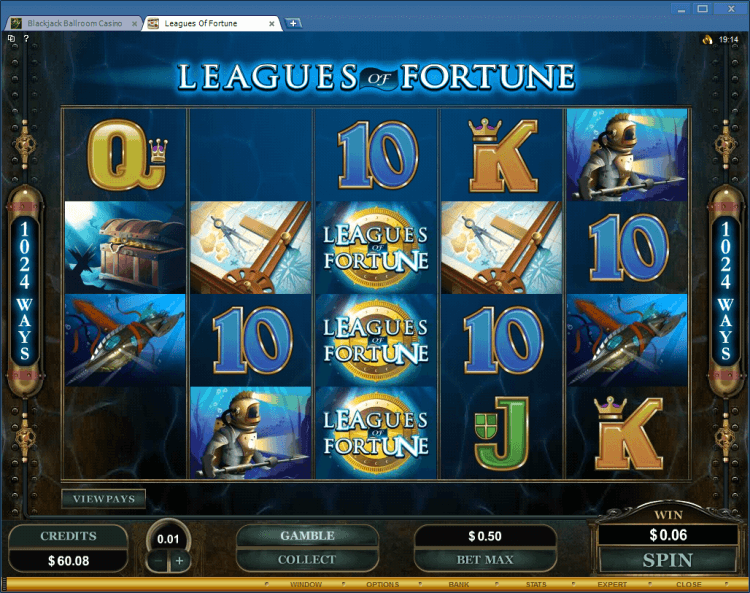Screen dimensions: 750x593
Task: Open a new tab with the plus icon
Action: [293, 22]
